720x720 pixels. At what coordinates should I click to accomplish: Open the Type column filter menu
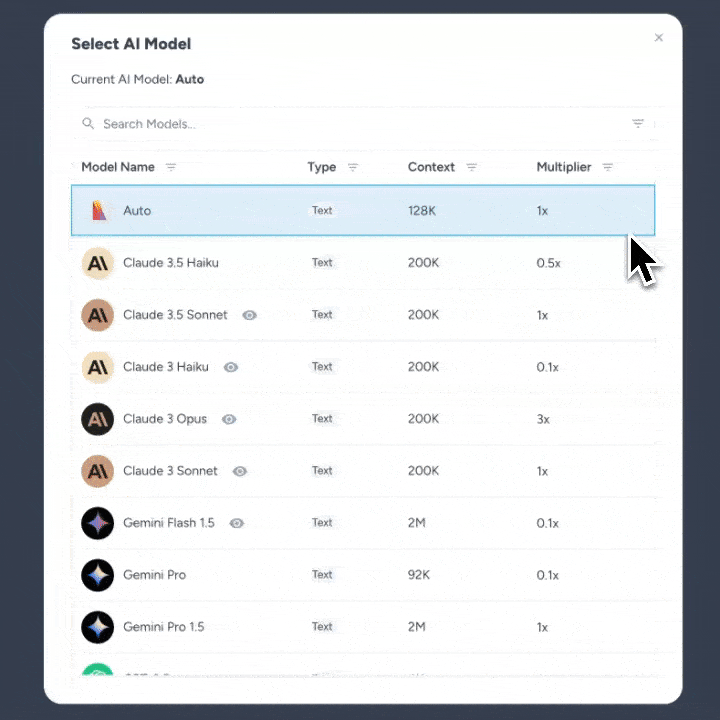point(353,167)
